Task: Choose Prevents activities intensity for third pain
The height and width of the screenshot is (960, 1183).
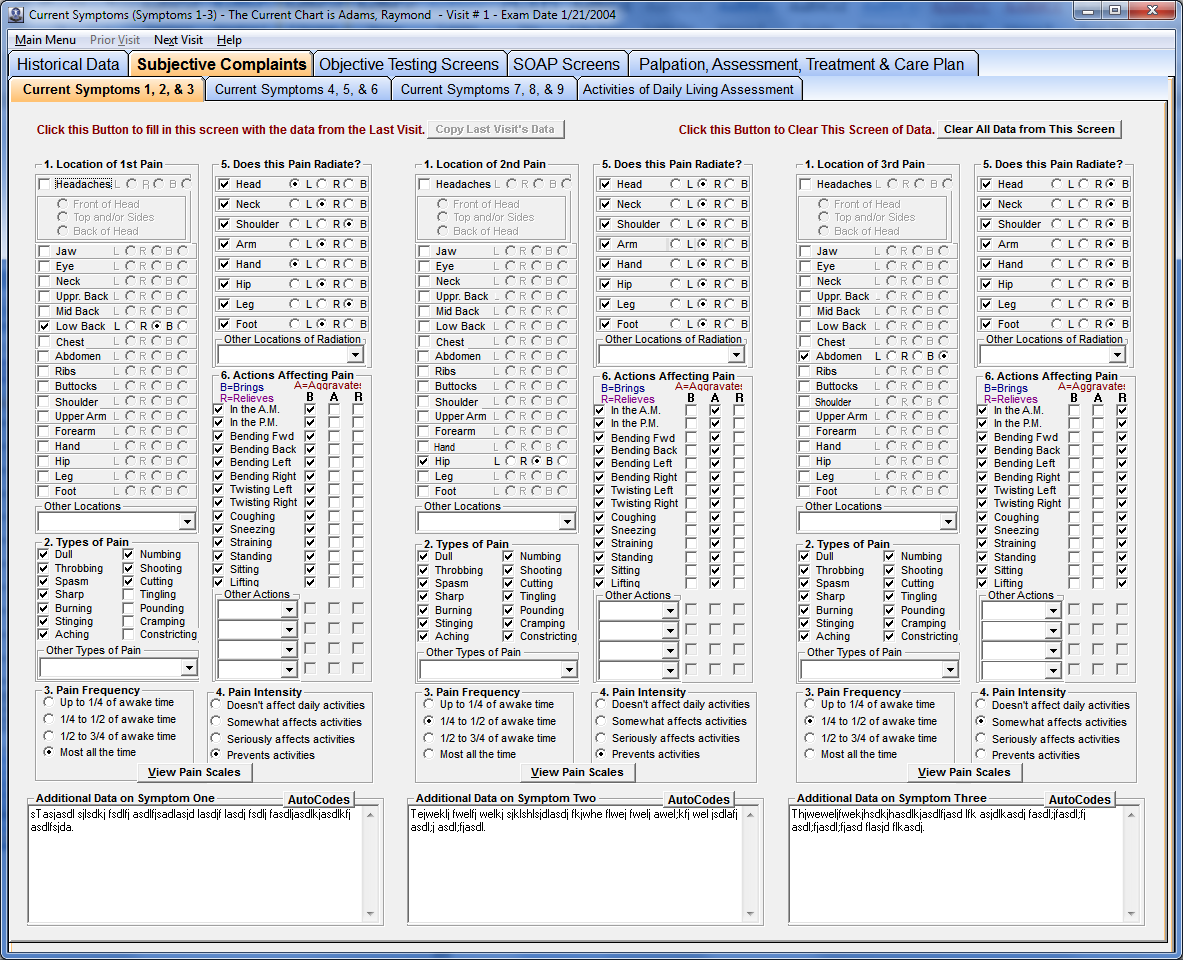Action: click(x=981, y=754)
